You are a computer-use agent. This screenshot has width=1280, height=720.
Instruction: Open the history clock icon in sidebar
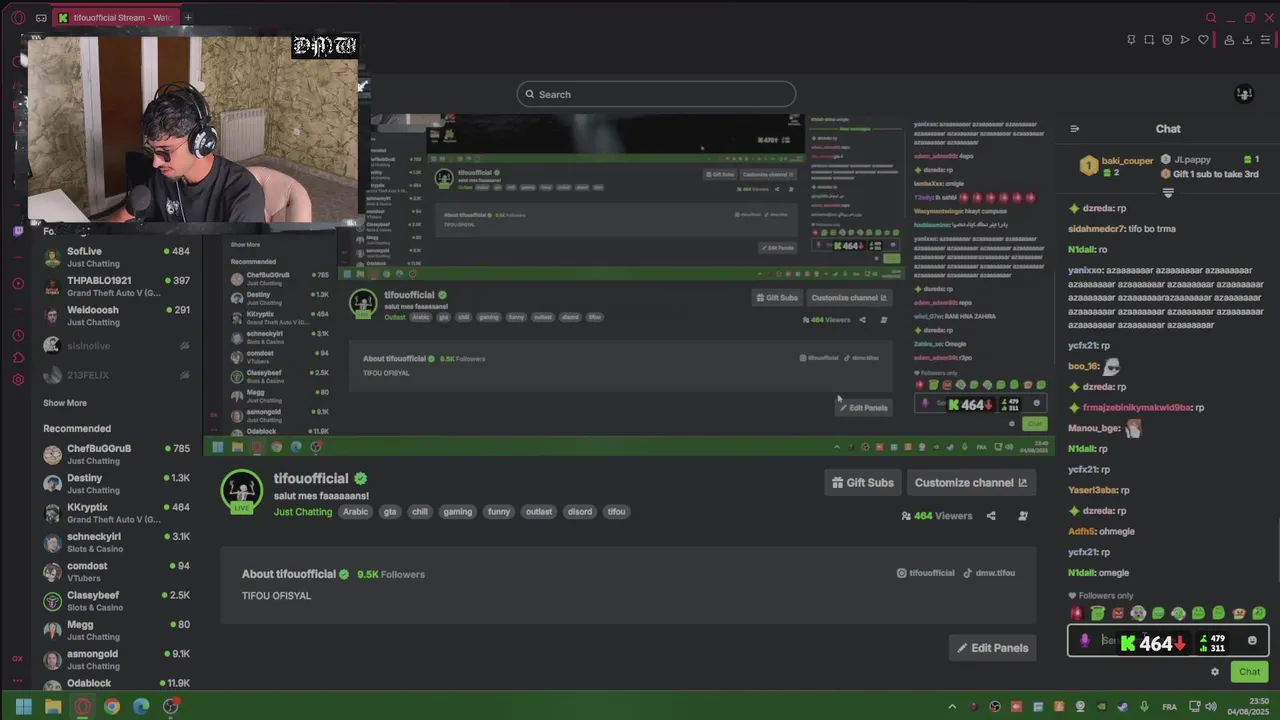[x=18, y=335]
